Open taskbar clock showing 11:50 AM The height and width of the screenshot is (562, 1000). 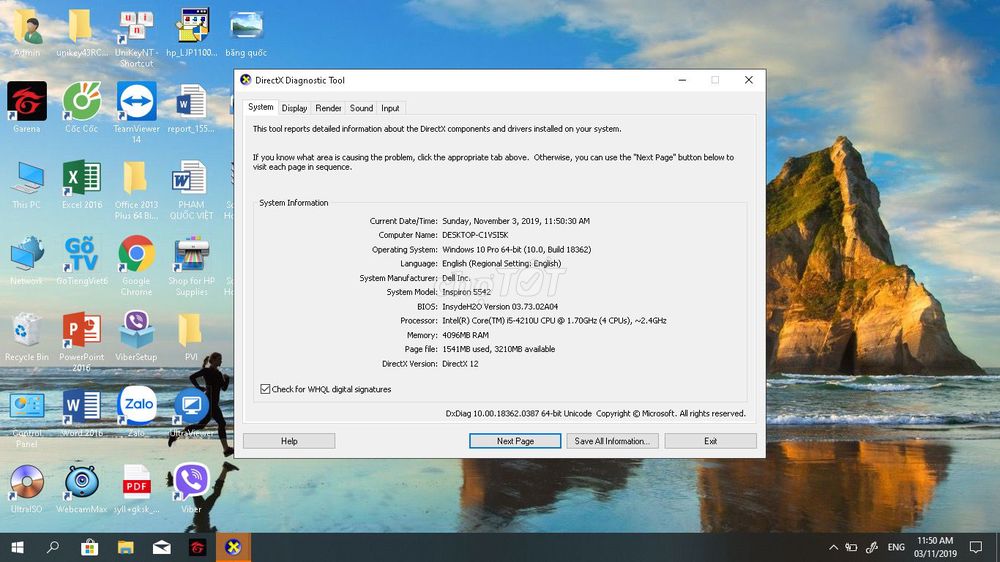click(x=936, y=547)
